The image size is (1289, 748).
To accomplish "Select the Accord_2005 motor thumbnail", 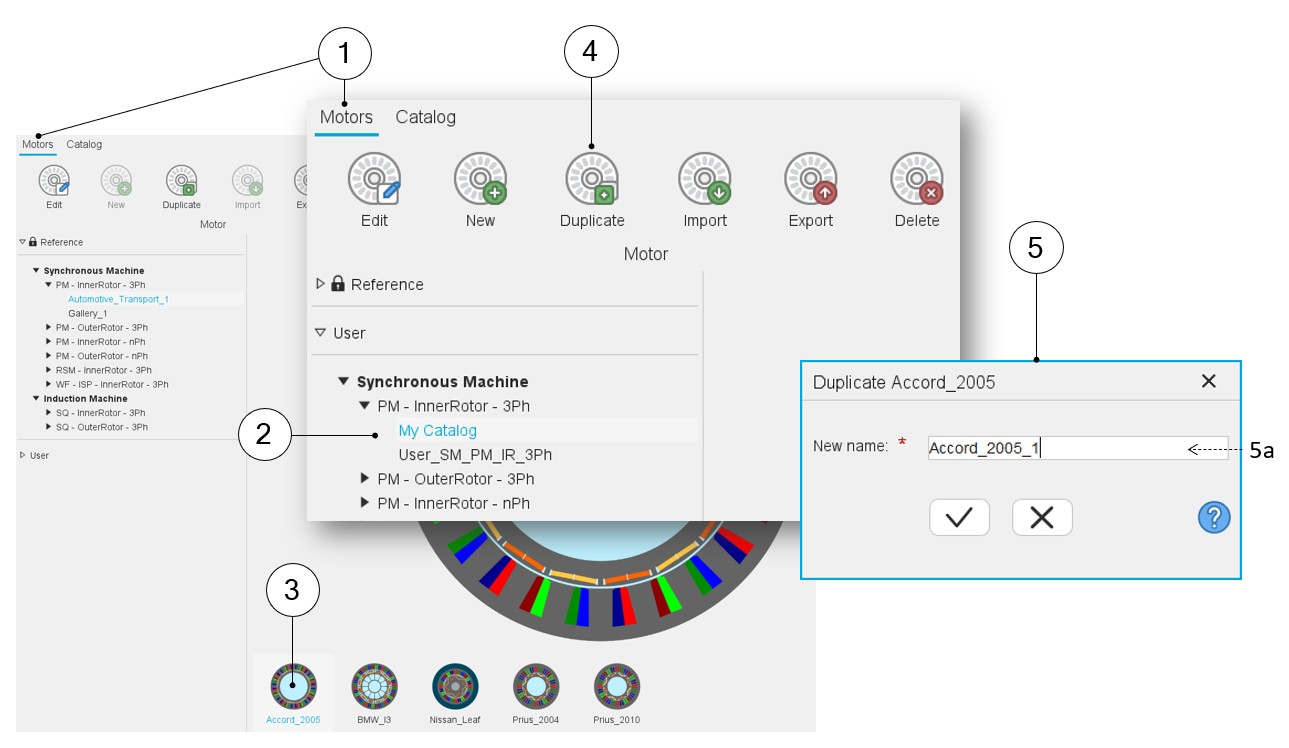I will [x=293, y=686].
